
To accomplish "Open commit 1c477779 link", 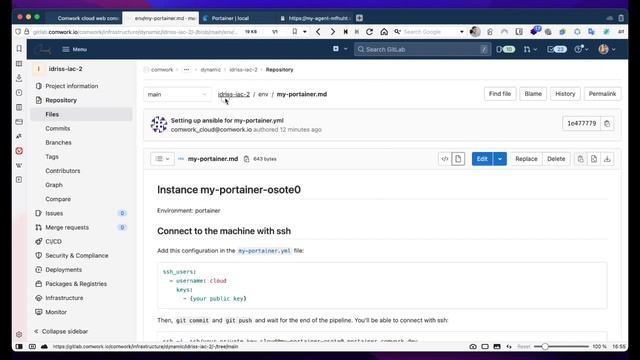I will coord(582,124).
